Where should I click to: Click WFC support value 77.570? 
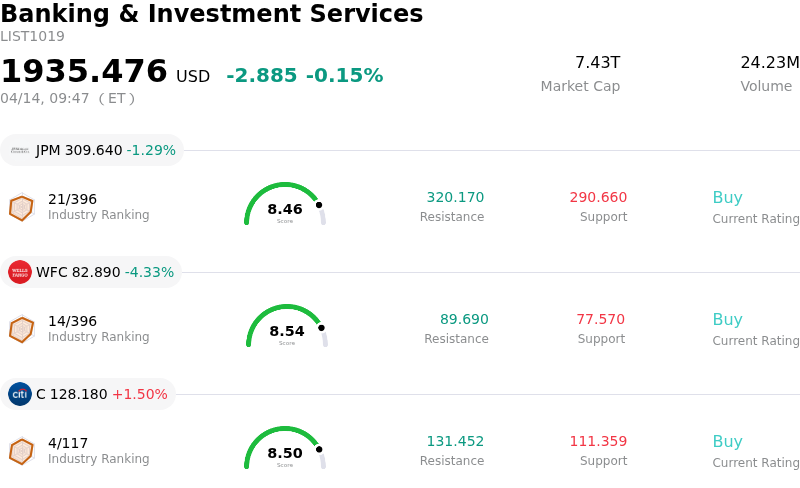(x=600, y=320)
